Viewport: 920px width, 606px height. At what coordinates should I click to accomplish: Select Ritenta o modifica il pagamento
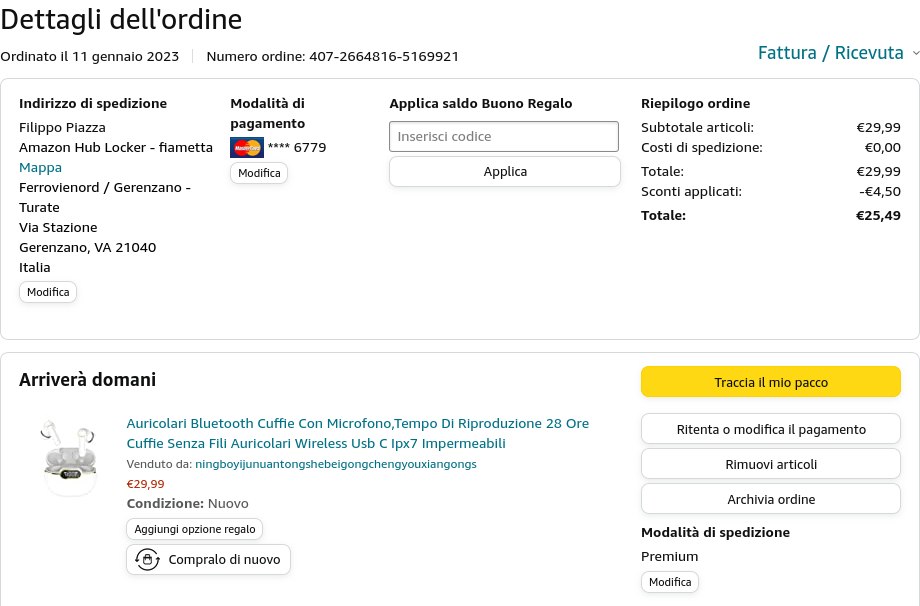(770, 430)
